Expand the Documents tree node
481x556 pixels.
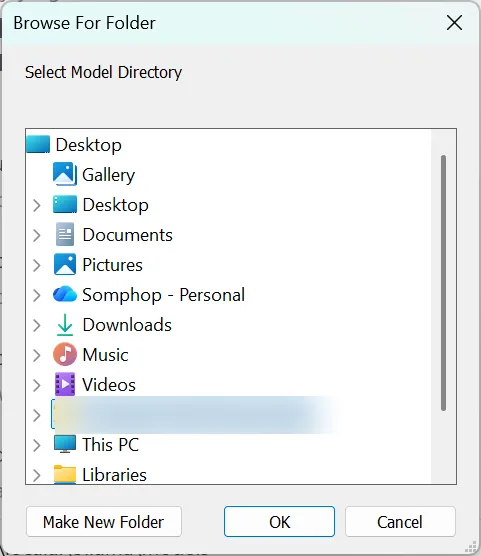pos(37,235)
